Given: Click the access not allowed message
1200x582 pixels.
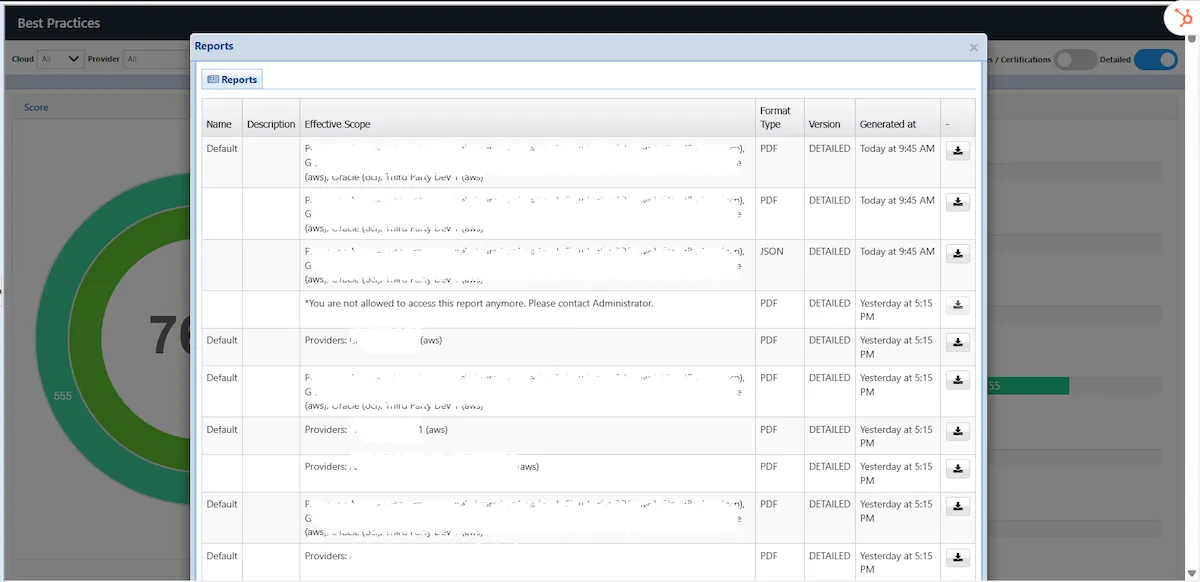Looking at the screenshot, I should (479, 303).
